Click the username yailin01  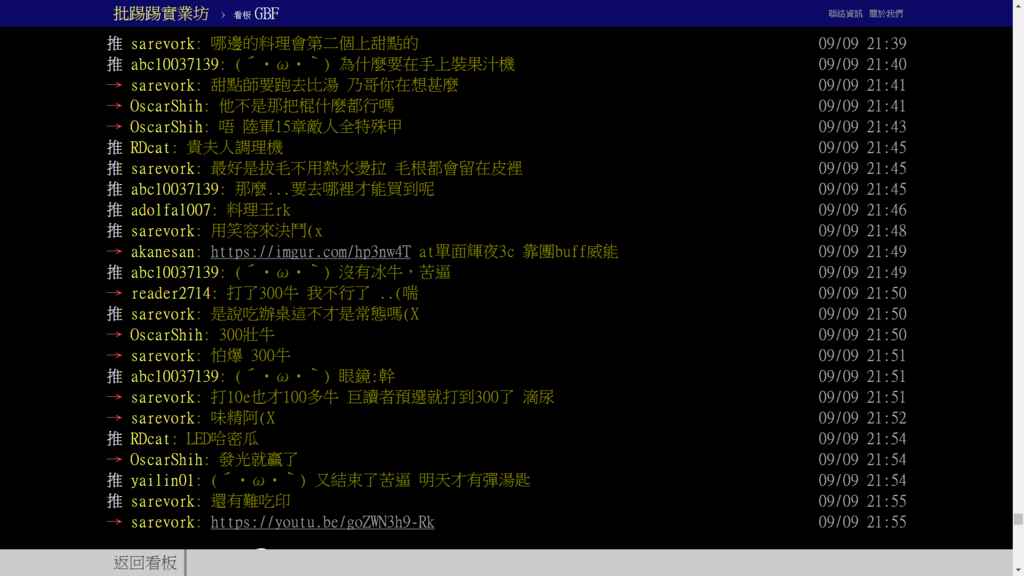click(163, 481)
